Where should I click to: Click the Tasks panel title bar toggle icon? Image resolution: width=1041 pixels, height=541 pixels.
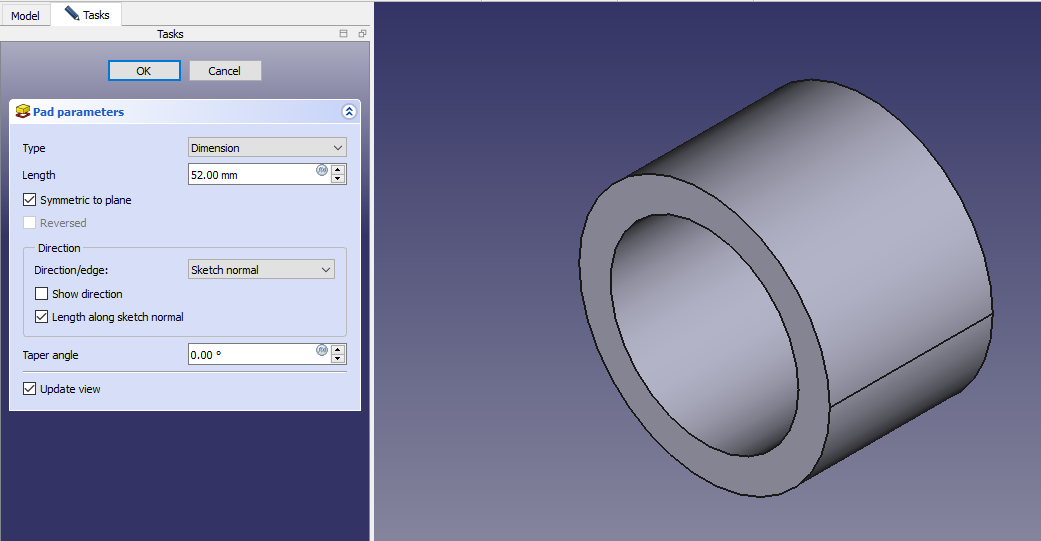[344, 34]
